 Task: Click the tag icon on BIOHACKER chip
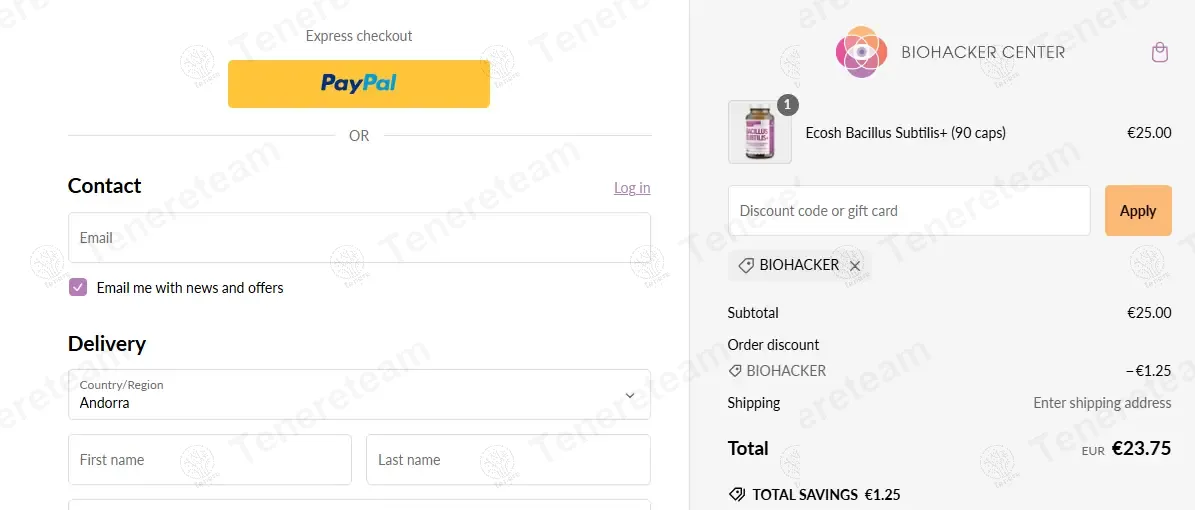(746, 265)
